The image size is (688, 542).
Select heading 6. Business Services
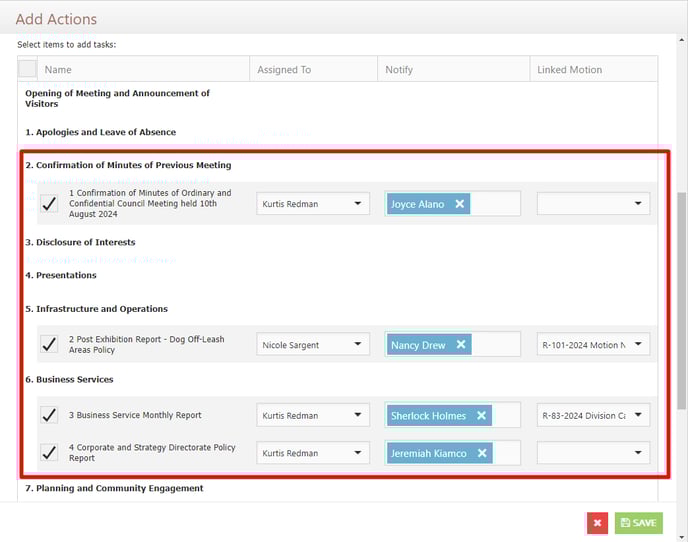69,380
